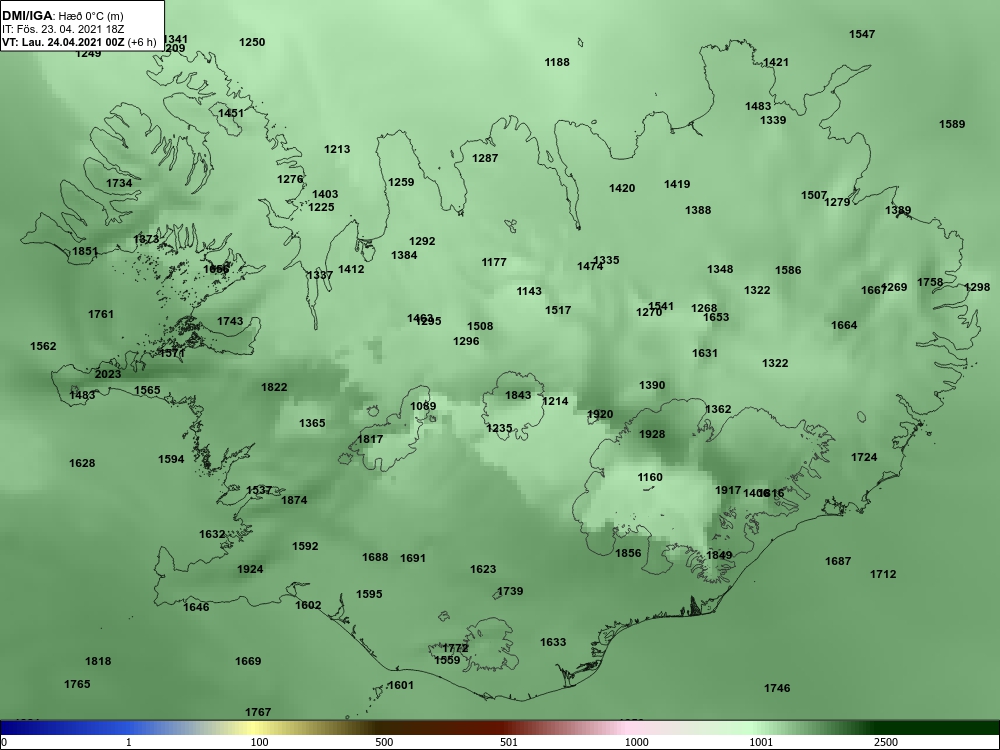Select the 1924 value on Reykjanes peninsula
This screenshot has height=750, width=1000.
tap(250, 570)
